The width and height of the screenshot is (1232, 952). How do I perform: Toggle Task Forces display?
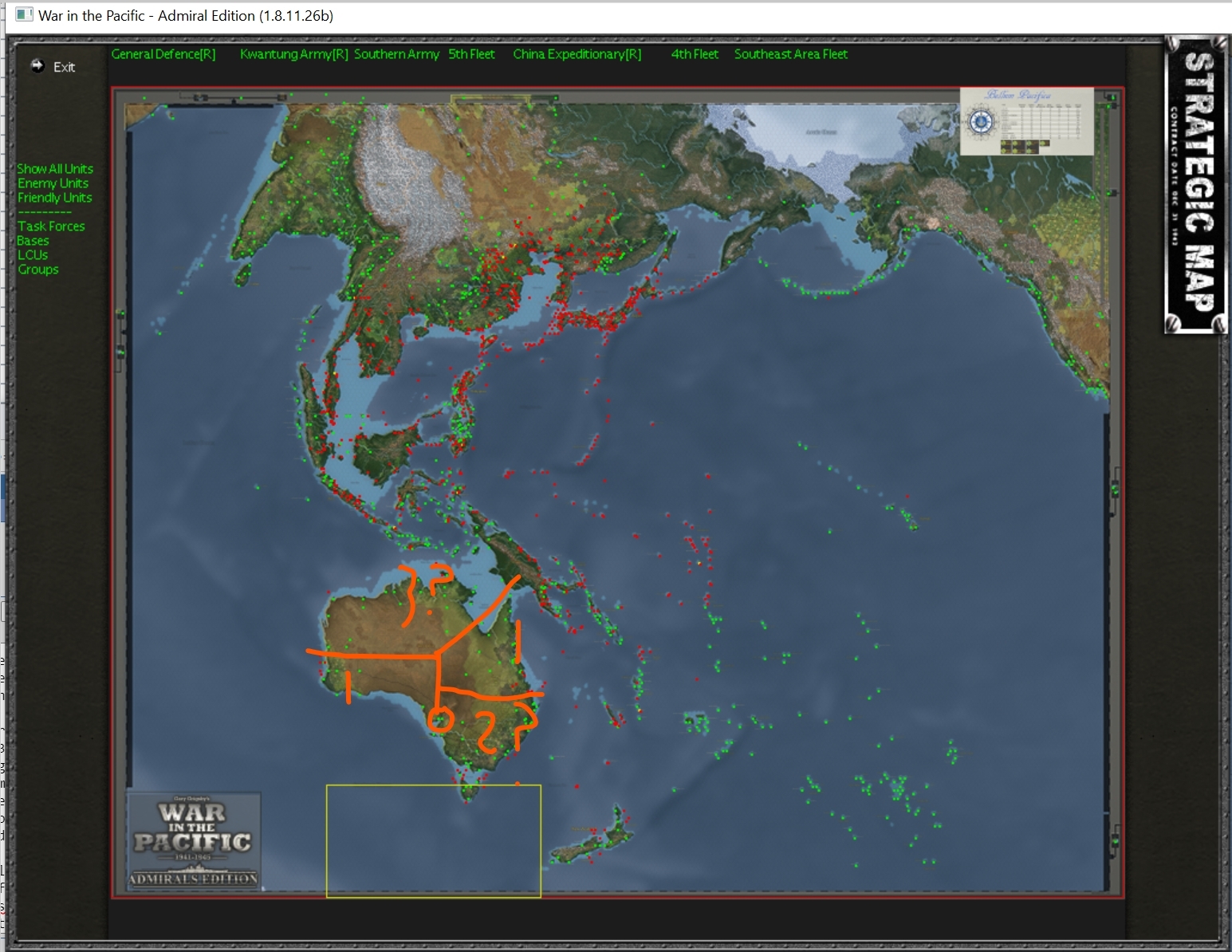[51, 226]
